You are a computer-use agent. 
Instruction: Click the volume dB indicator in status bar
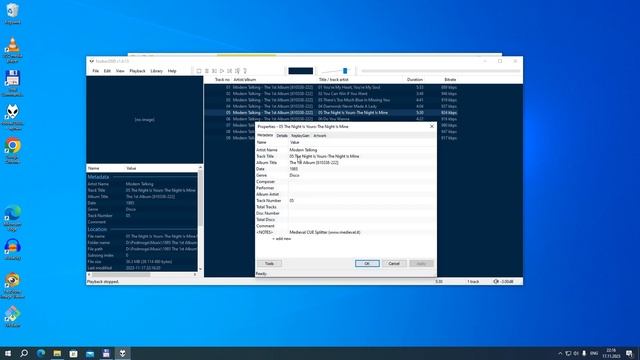(x=503, y=282)
